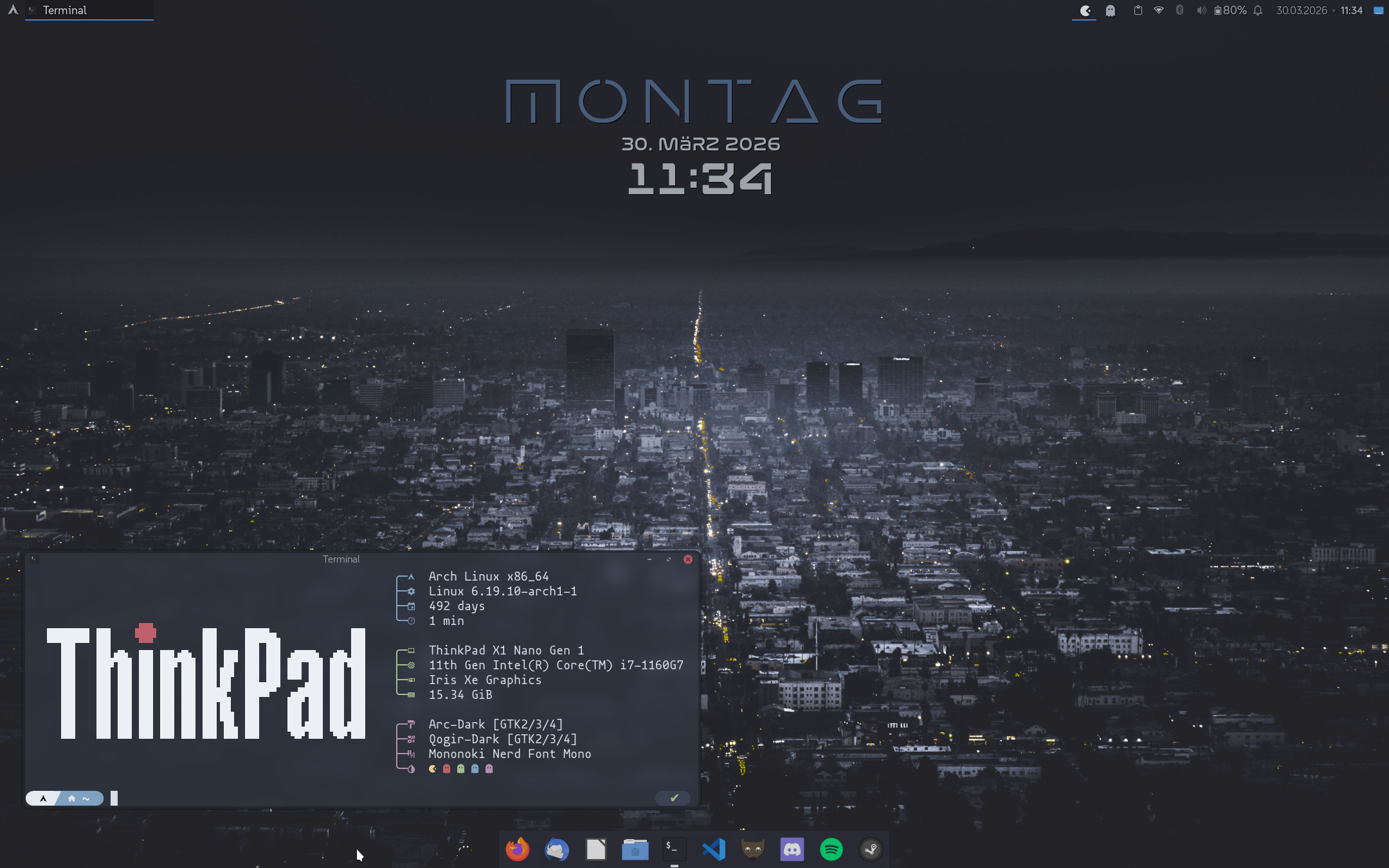1389x868 pixels.
Task: Open the notifications bell panel
Action: pyautogui.click(x=1258, y=10)
